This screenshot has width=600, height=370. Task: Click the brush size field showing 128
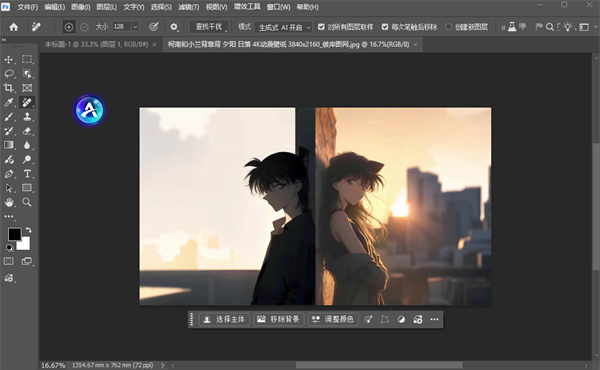click(x=122, y=27)
